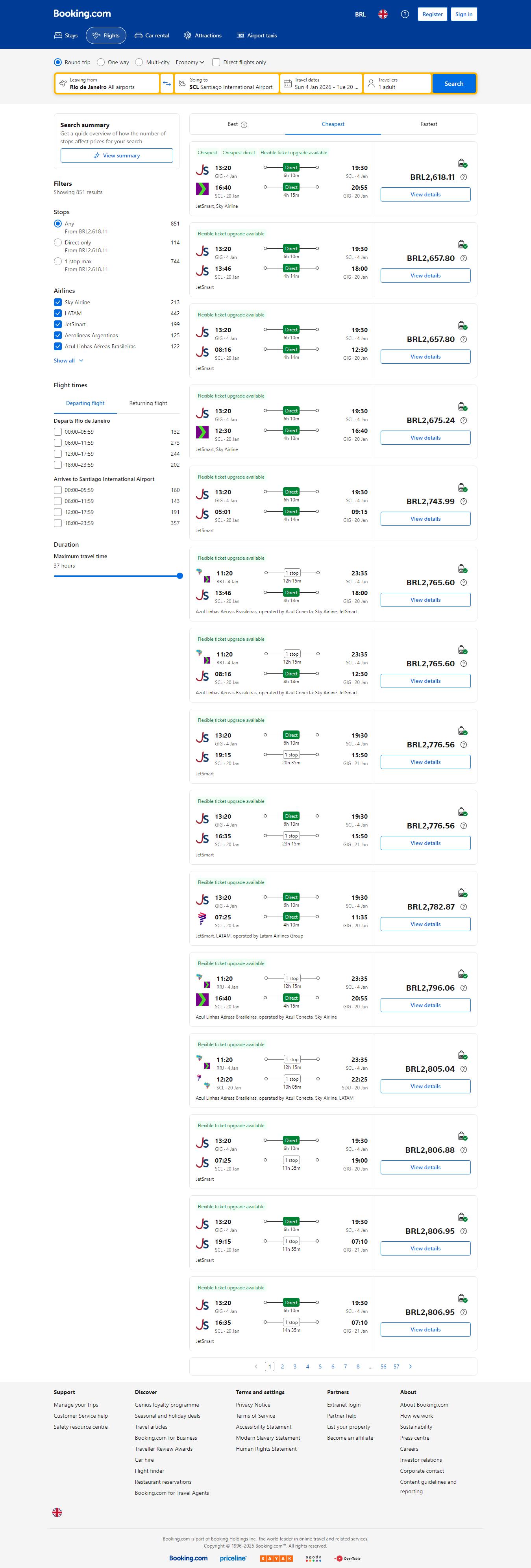Click the Leaving from Rio de Janeiro field
The width and height of the screenshot is (531, 1568).
coord(107,83)
